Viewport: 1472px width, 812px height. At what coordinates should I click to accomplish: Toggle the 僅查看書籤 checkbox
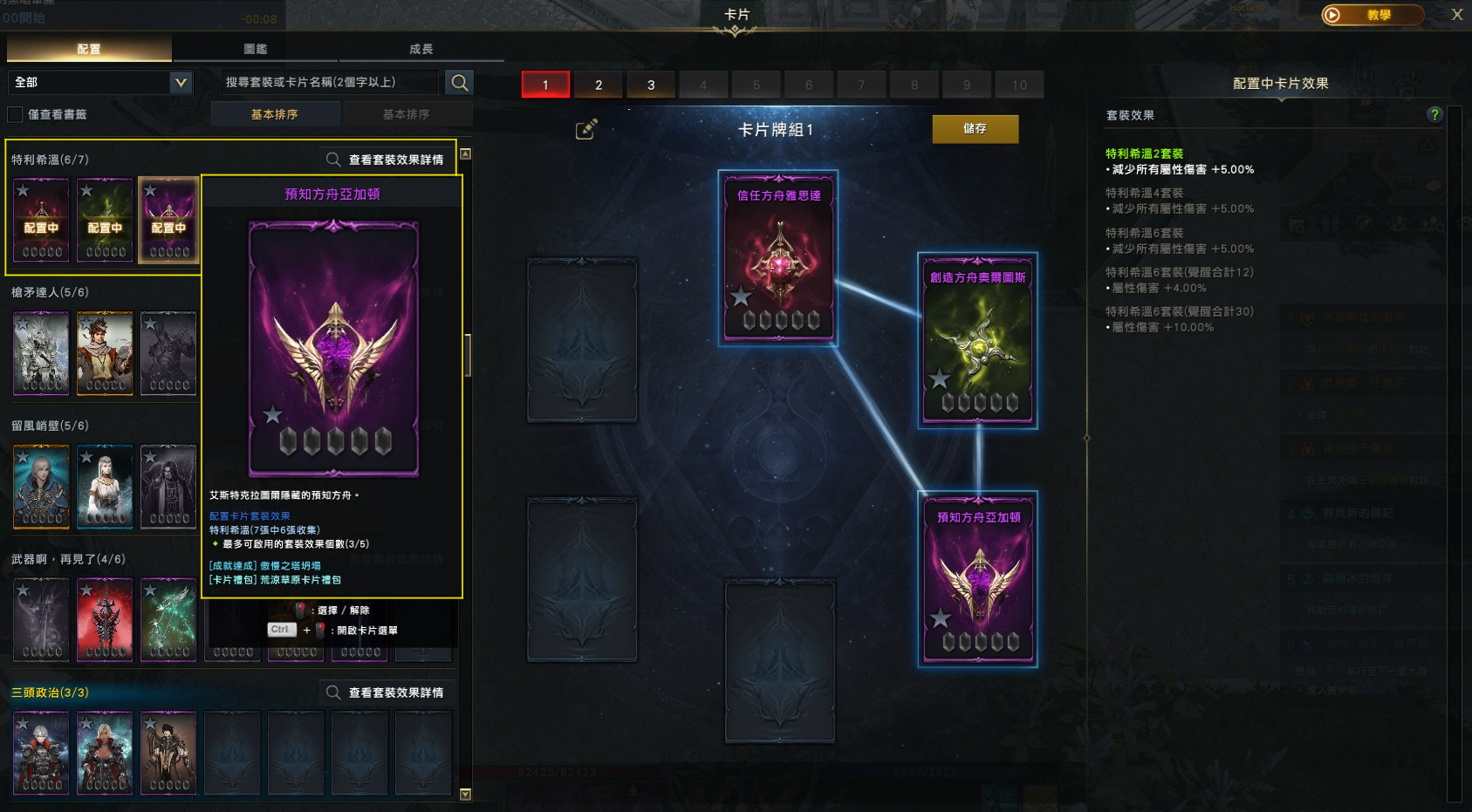coord(15,114)
